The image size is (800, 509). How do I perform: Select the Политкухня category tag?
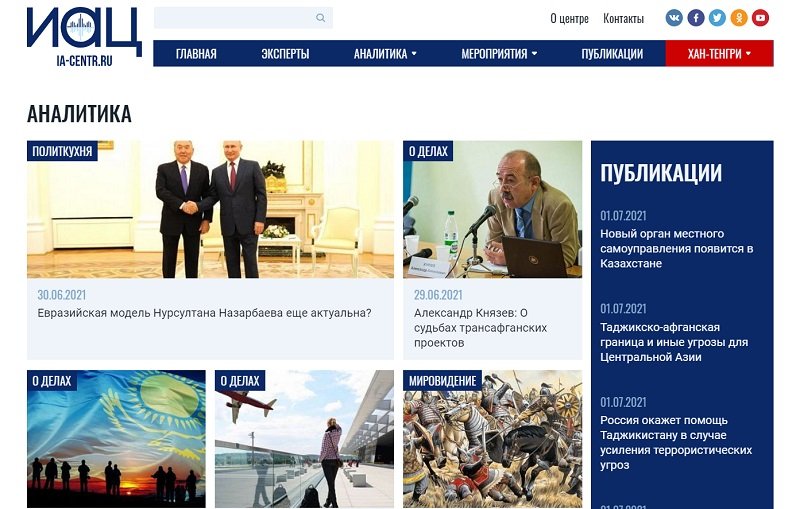62,151
